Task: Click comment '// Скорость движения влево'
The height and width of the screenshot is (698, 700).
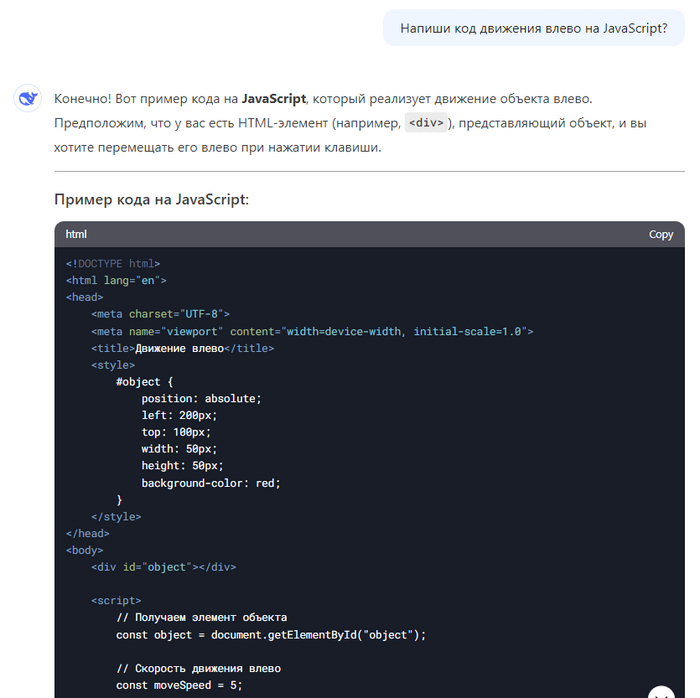Action: tap(198, 669)
